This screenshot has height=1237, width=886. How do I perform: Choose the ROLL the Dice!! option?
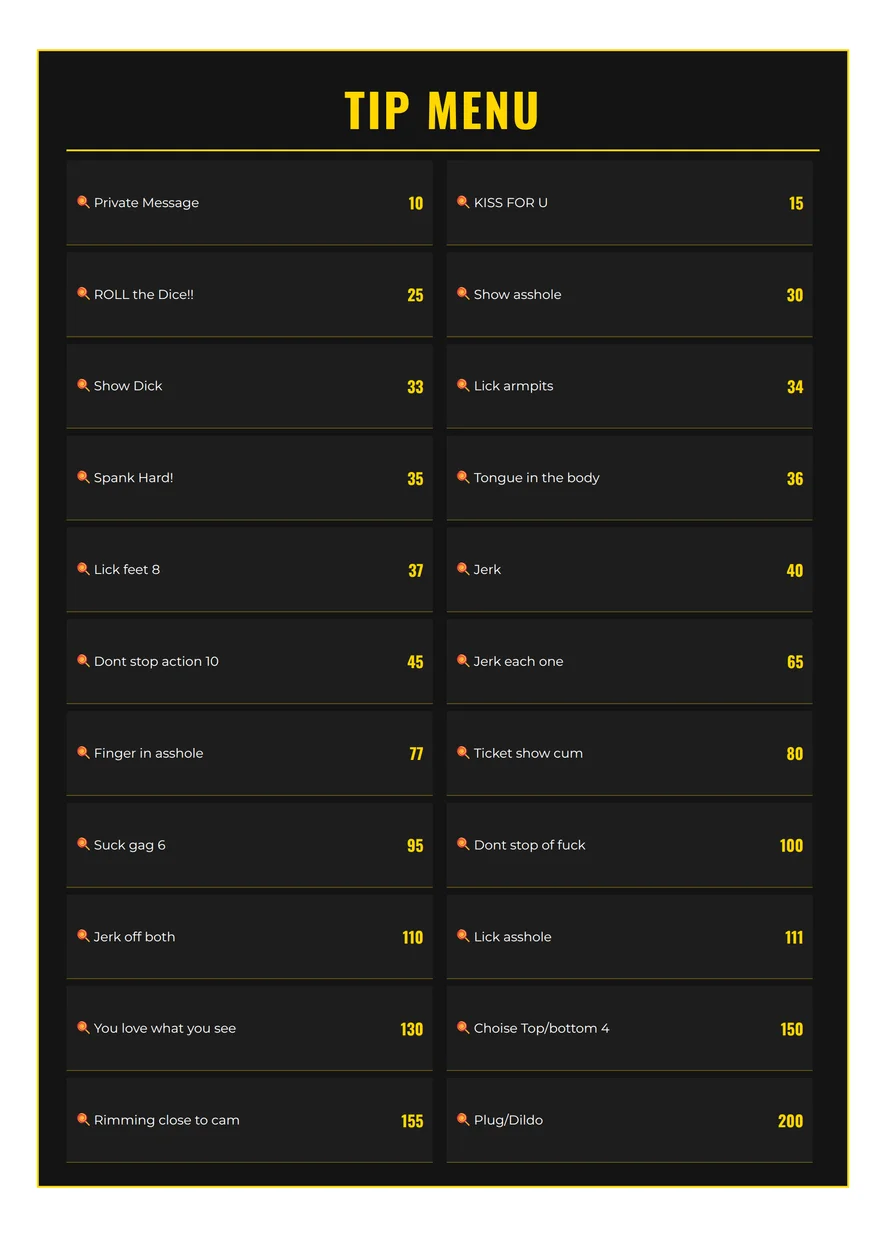tap(249, 295)
